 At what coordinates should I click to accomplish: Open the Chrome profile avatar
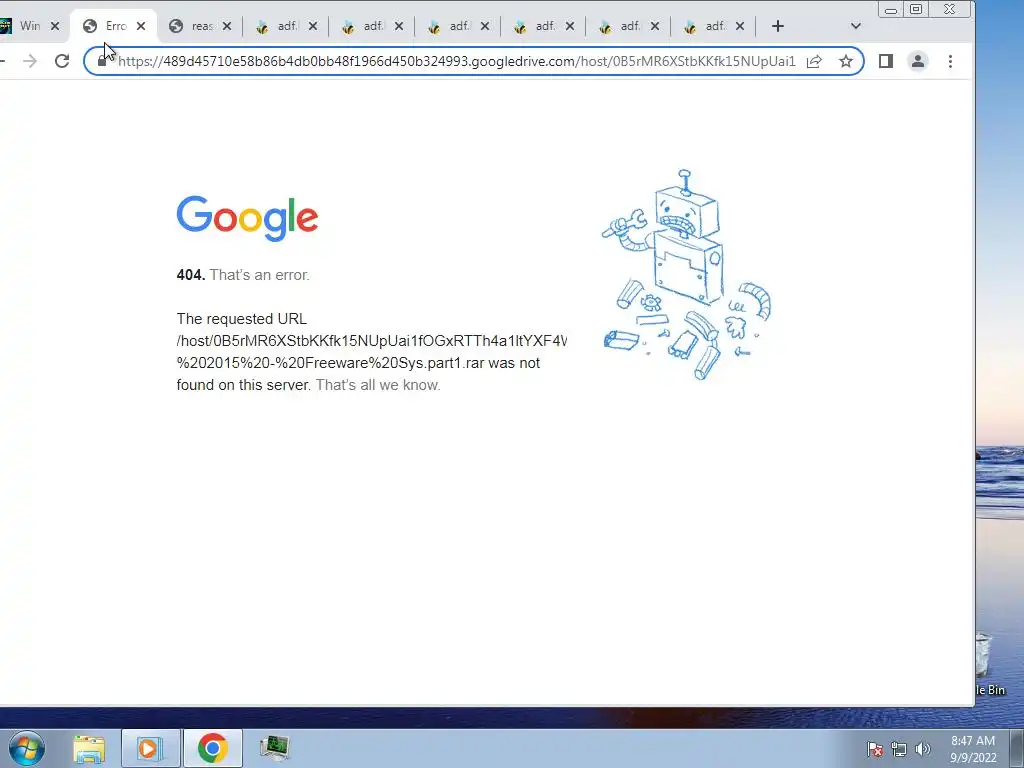918,61
